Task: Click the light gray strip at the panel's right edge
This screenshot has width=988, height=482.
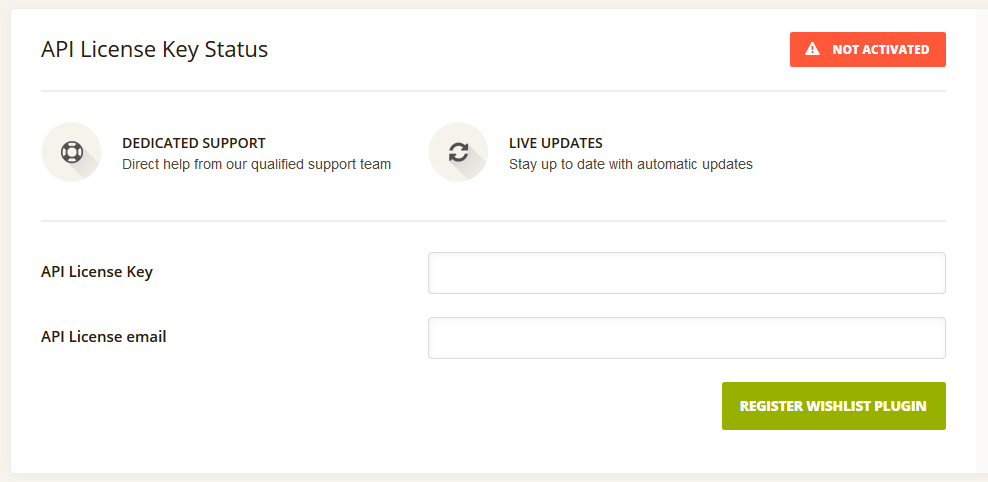Action: [x=982, y=241]
